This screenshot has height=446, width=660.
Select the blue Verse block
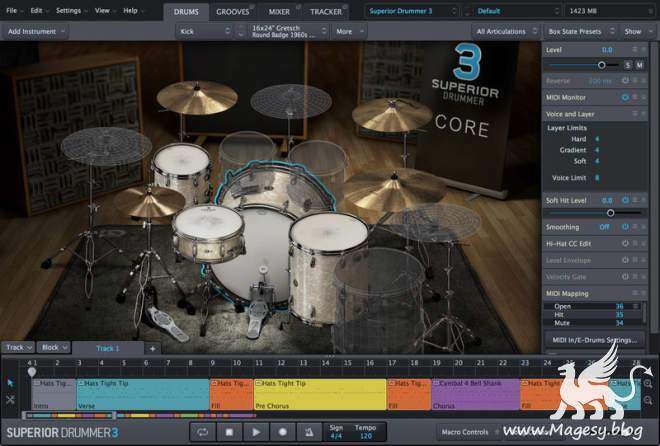coord(143,394)
